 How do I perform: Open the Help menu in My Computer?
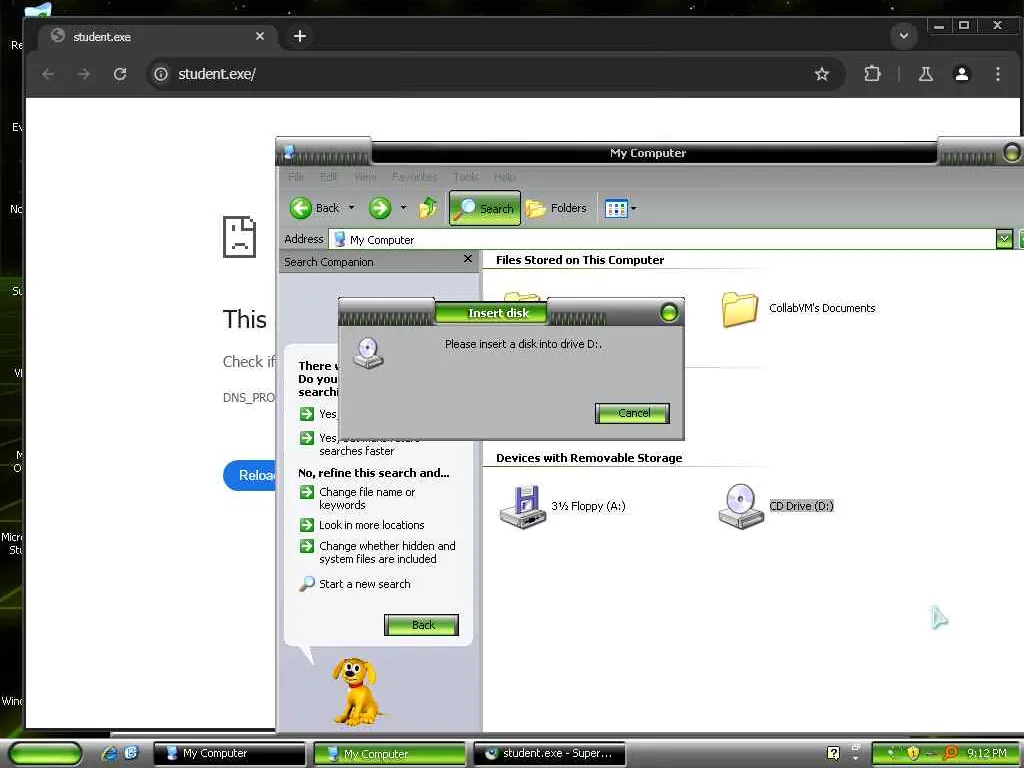pos(505,177)
